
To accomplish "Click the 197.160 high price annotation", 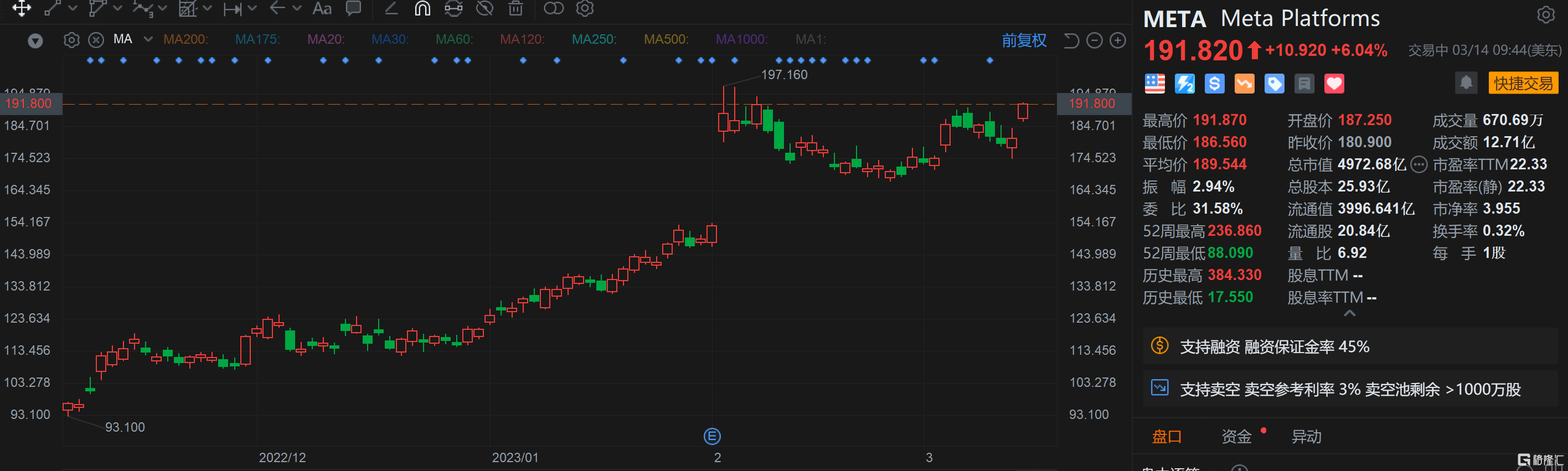I will click(x=784, y=75).
